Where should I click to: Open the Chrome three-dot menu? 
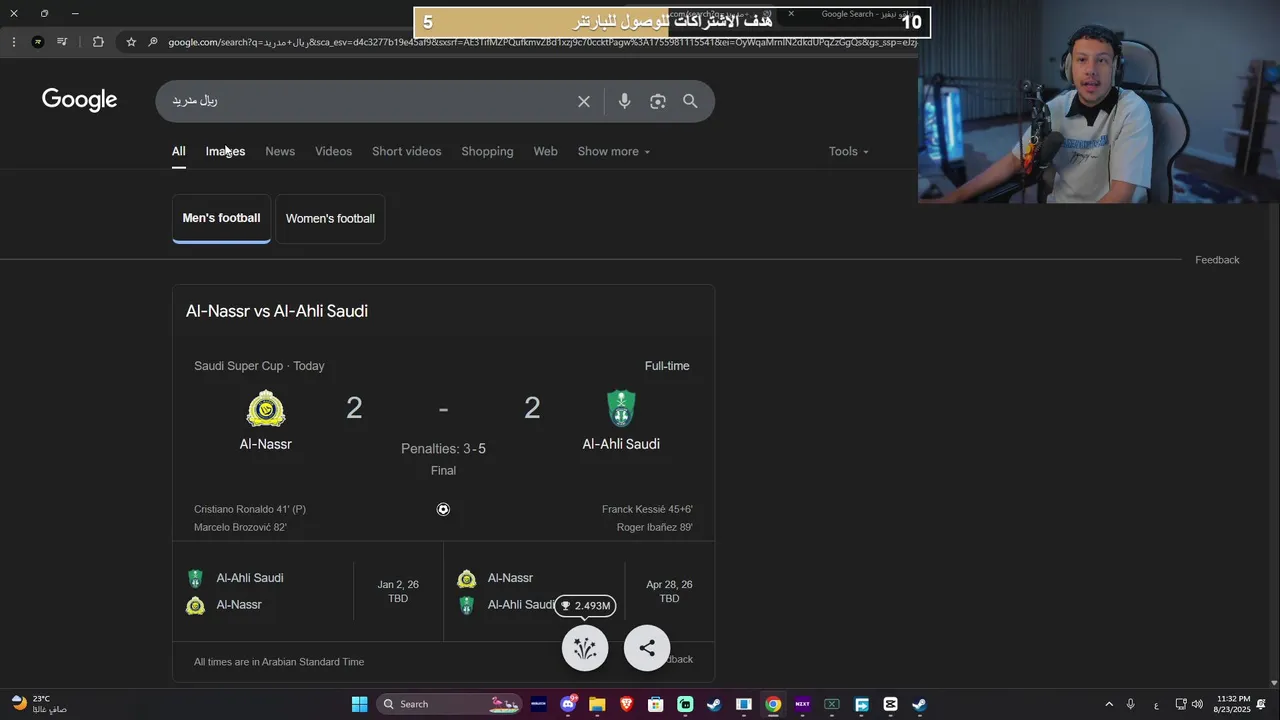14,42
